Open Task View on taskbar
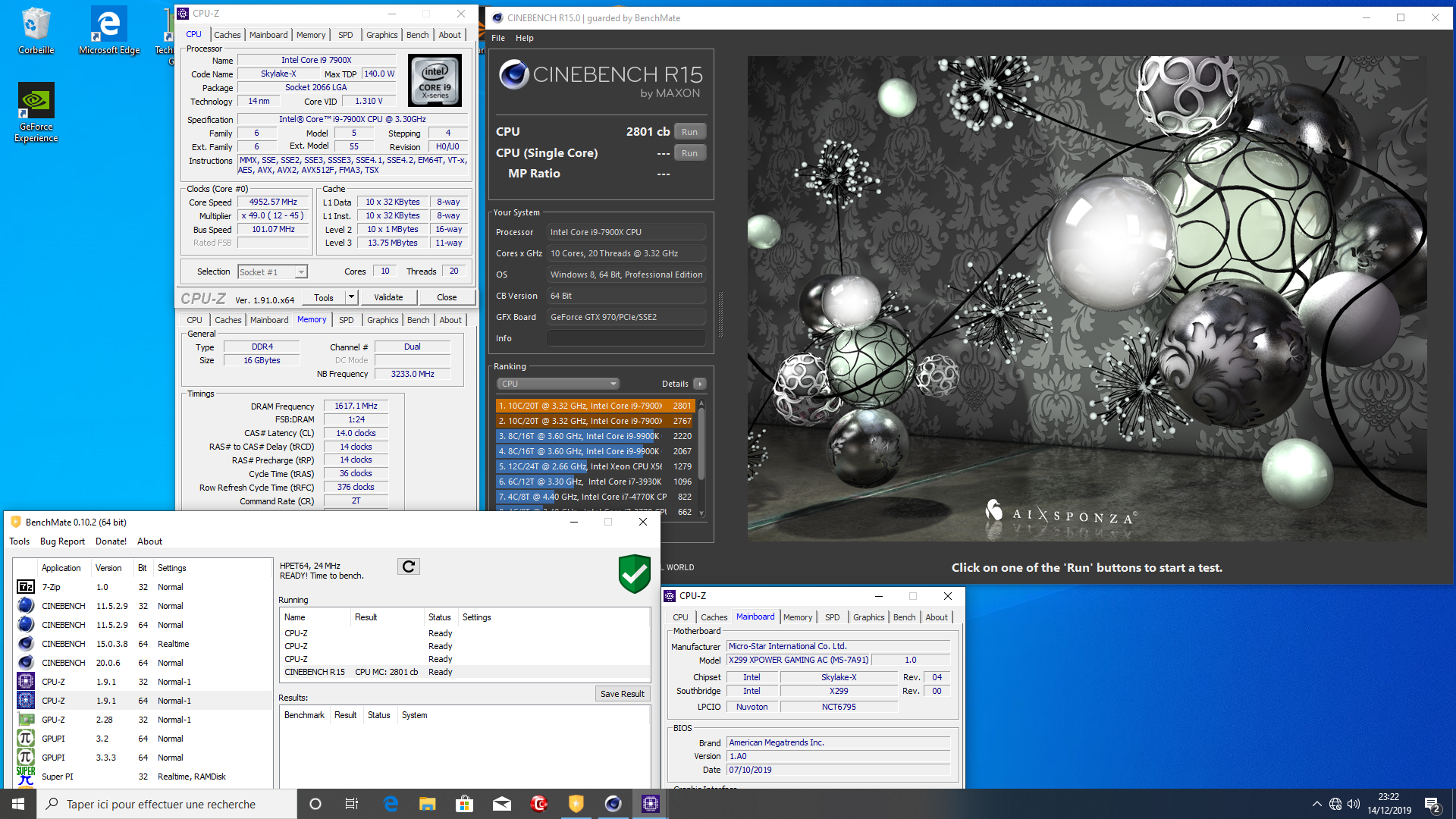Screen dimensions: 1456x819 (352, 804)
